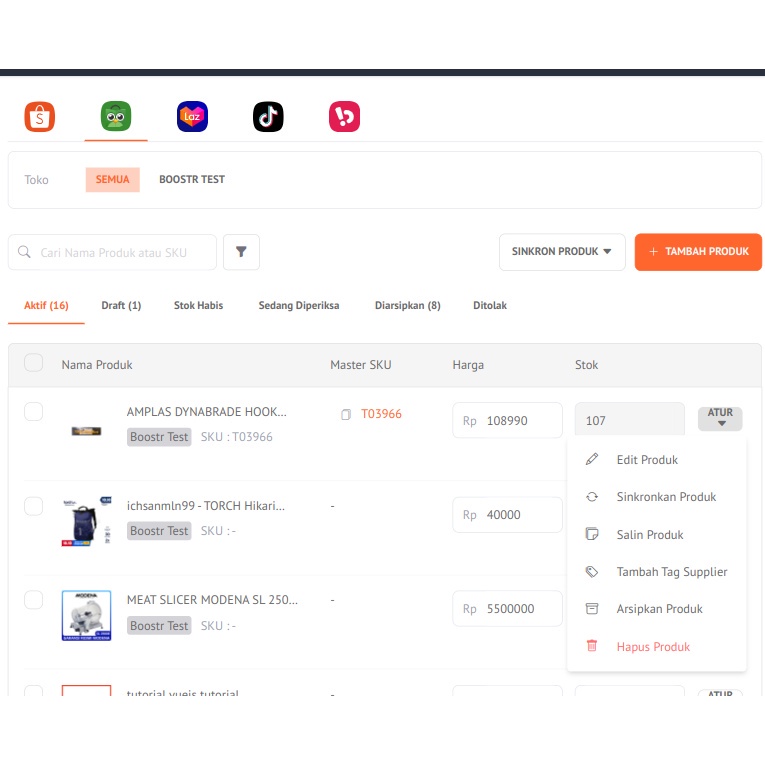Select the MEAT SLICER MODENA checkbox
765x765 pixels.
(34, 600)
